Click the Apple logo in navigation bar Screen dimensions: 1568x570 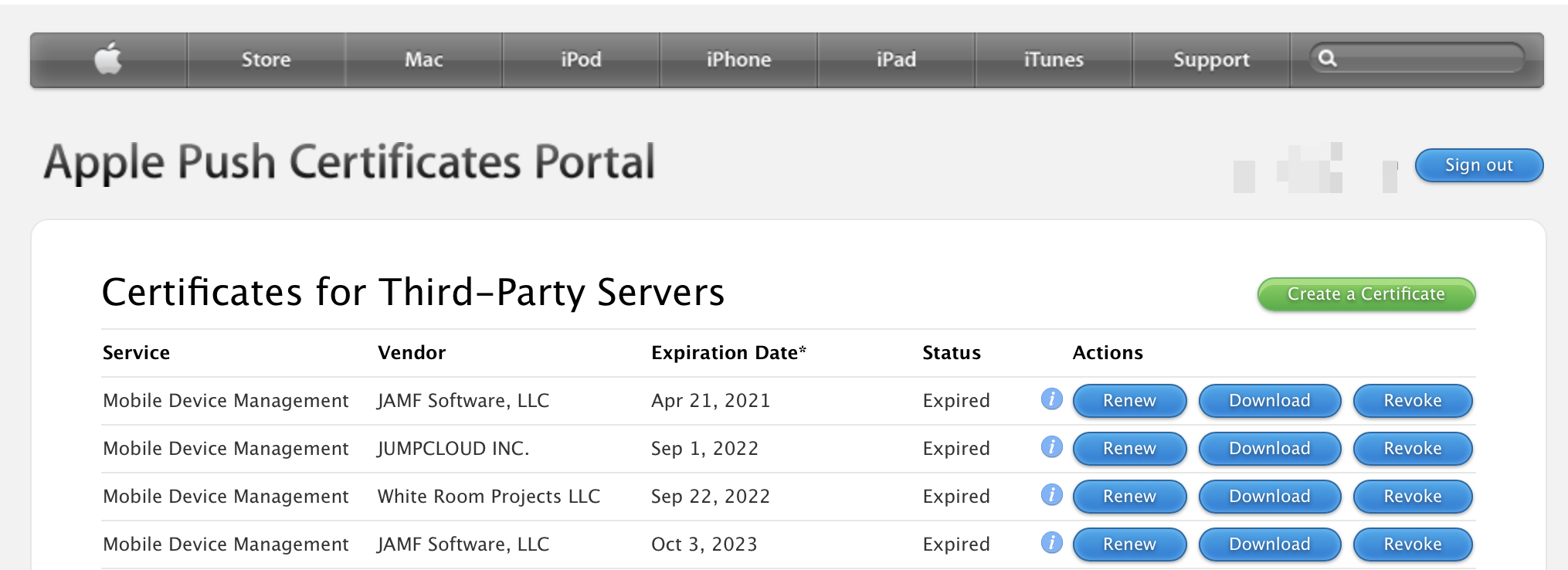click(108, 59)
